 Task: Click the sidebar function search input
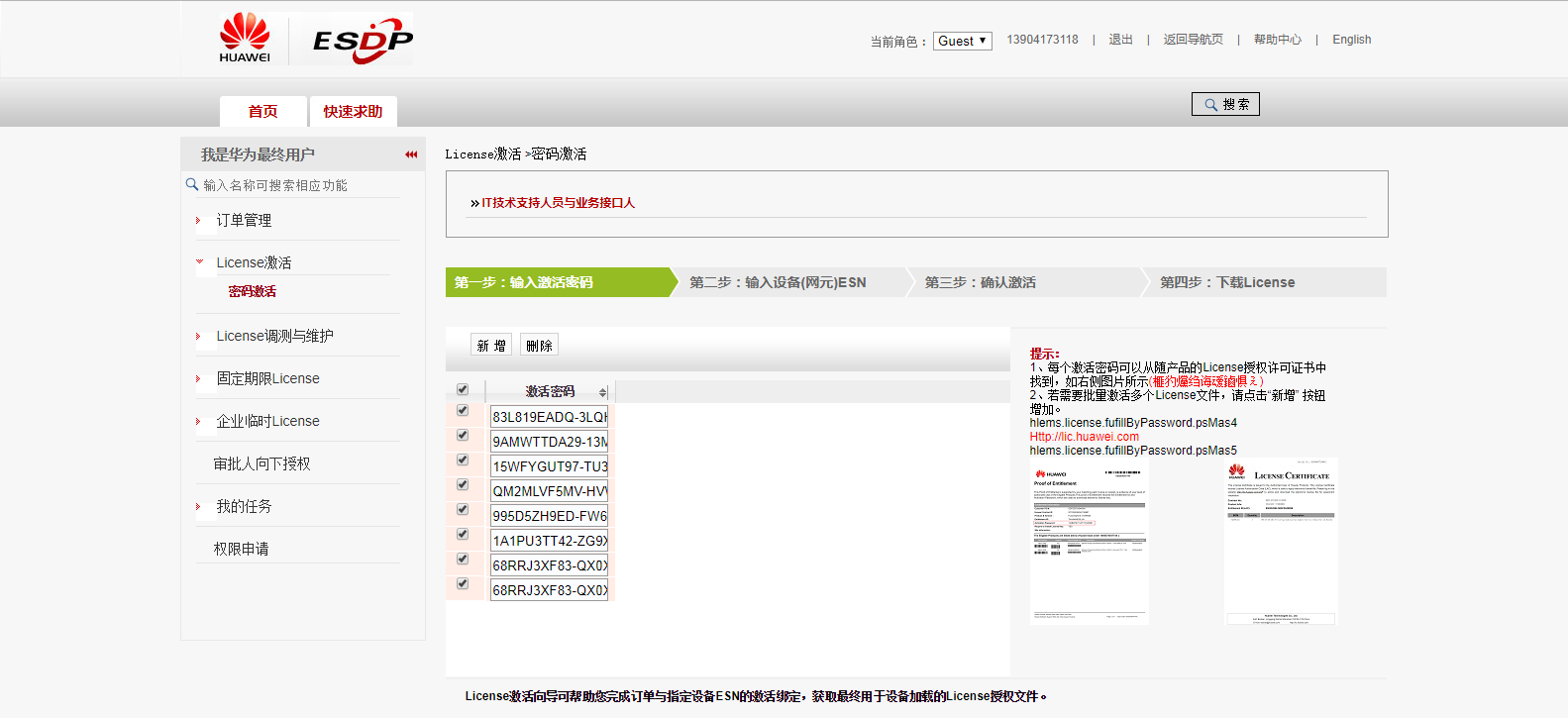[301, 185]
